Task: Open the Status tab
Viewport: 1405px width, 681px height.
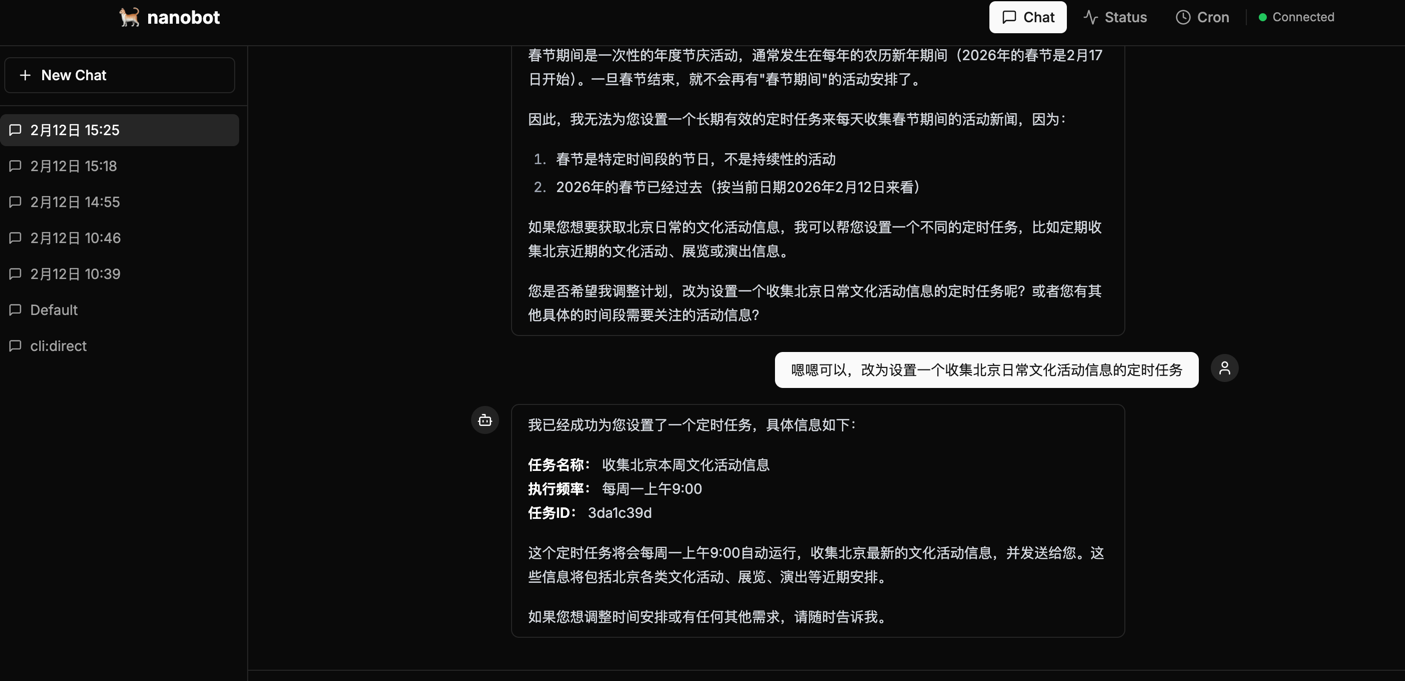Action: (x=1115, y=17)
